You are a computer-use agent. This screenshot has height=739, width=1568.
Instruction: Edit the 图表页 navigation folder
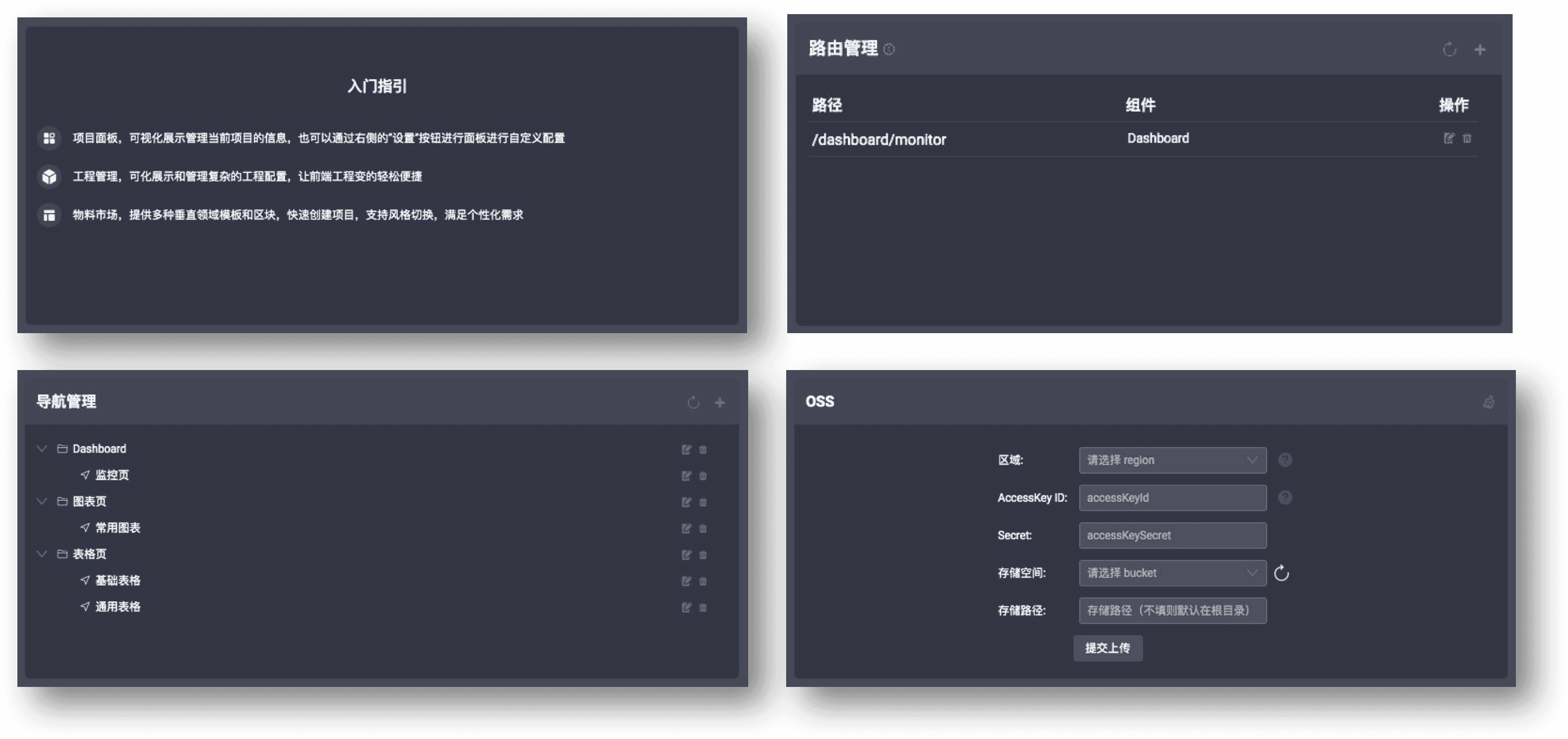click(x=686, y=502)
